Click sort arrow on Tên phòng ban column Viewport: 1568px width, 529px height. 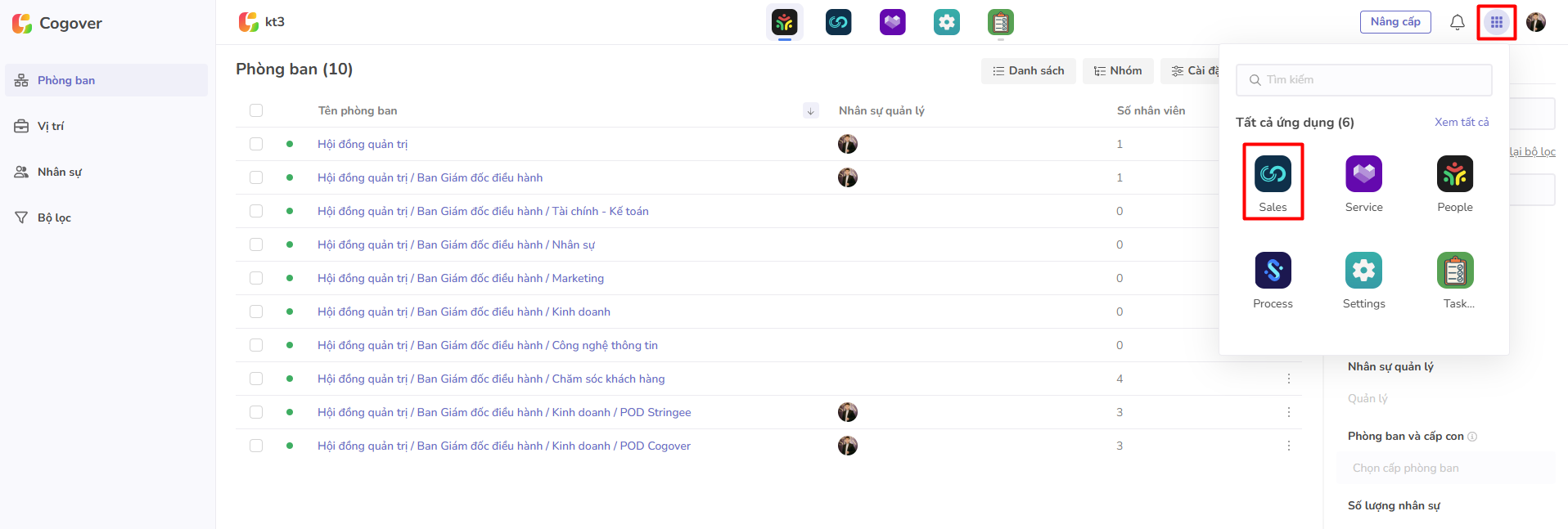(810, 110)
